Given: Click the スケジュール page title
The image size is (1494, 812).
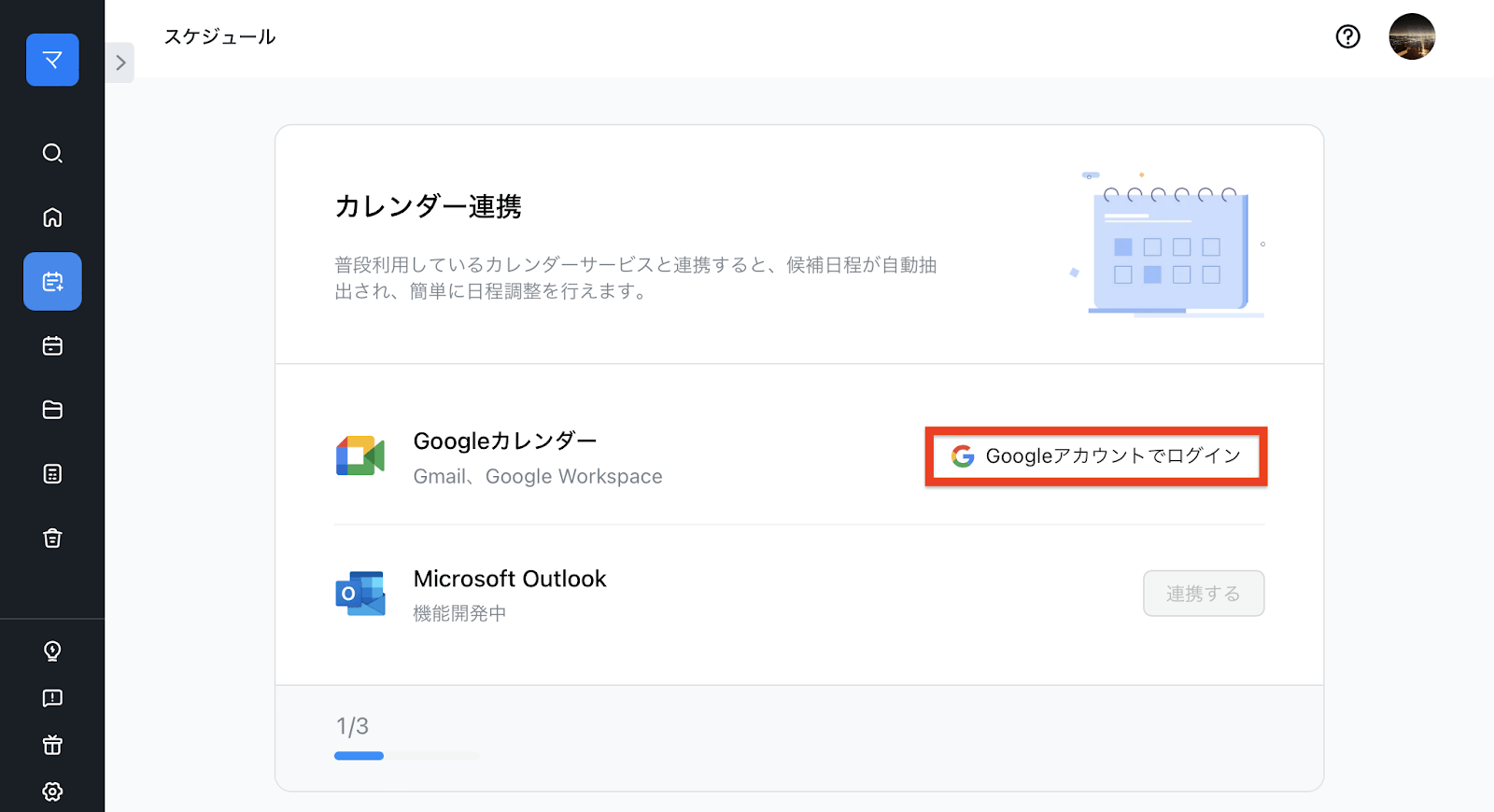Looking at the screenshot, I should tap(220, 36).
